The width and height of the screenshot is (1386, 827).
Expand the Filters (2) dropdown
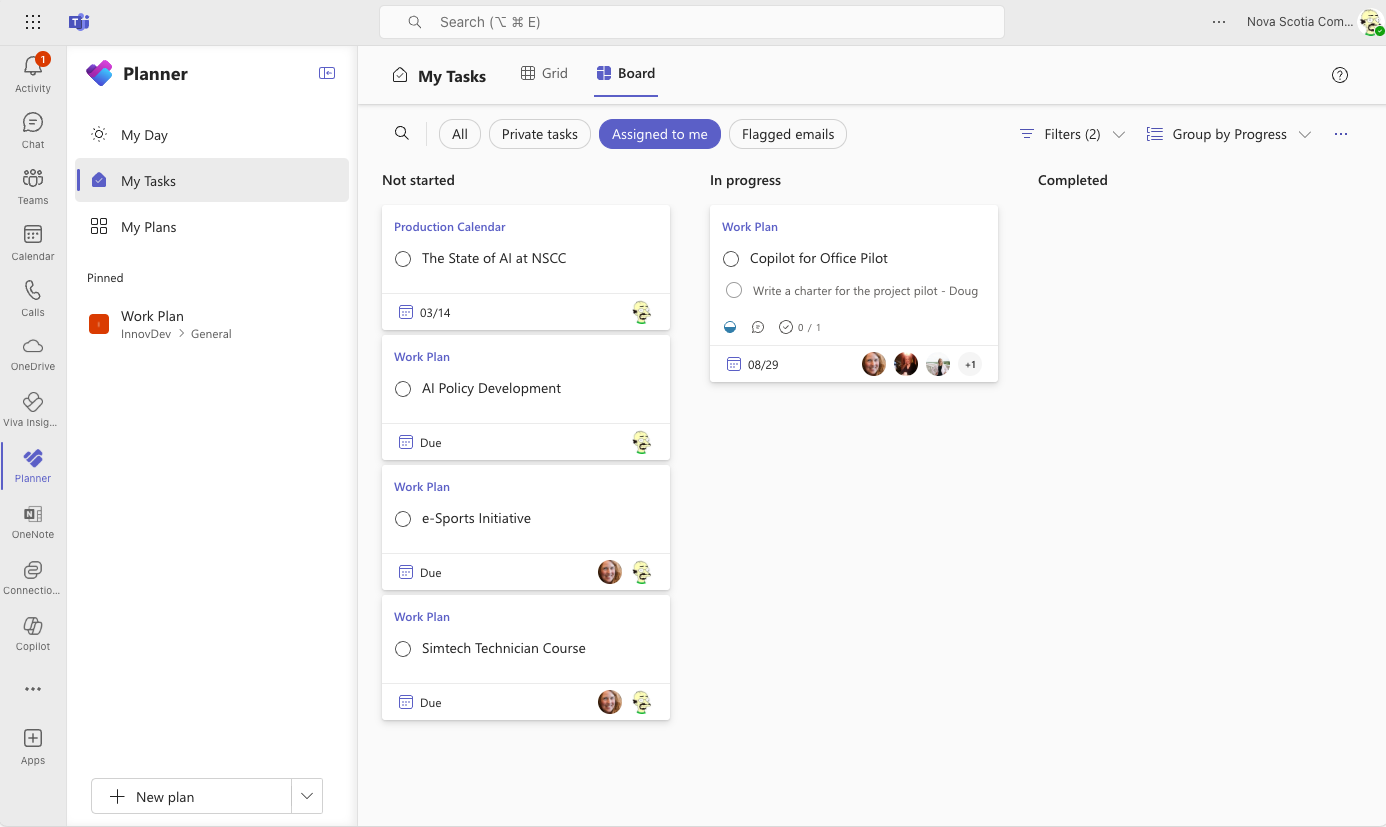[1072, 134]
